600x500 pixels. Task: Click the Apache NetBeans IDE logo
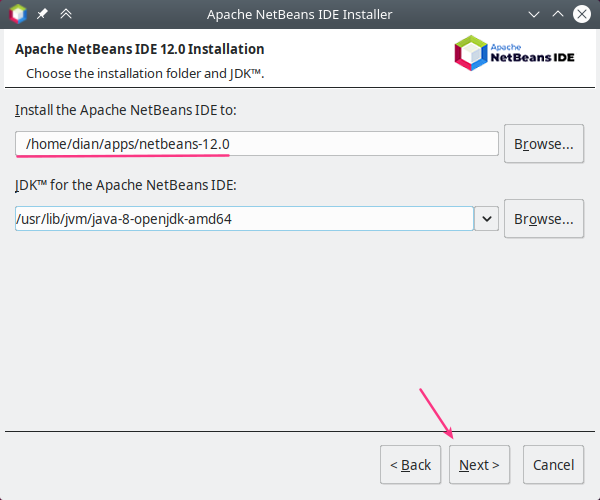(x=515, y=54)
